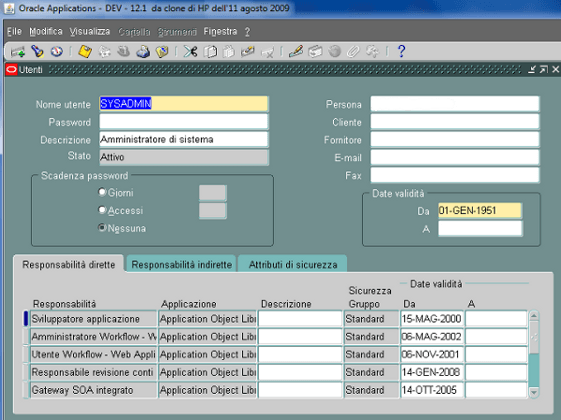Screen dimensions: 561x420
Task: Open Attachments with the paperclip icon
Action: (x=353, y=52)
